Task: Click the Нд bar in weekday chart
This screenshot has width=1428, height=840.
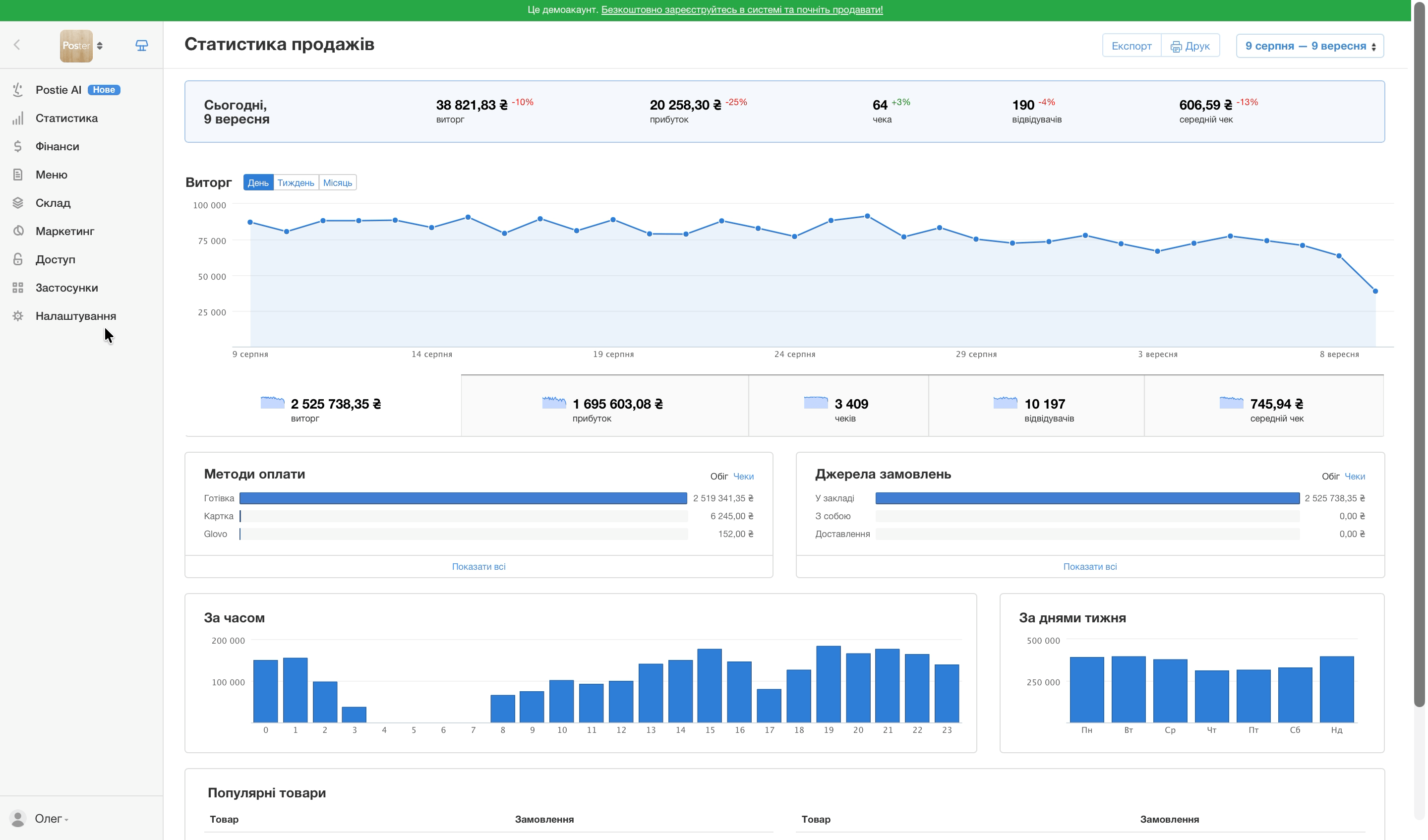Action: (x=1336, y=689)
